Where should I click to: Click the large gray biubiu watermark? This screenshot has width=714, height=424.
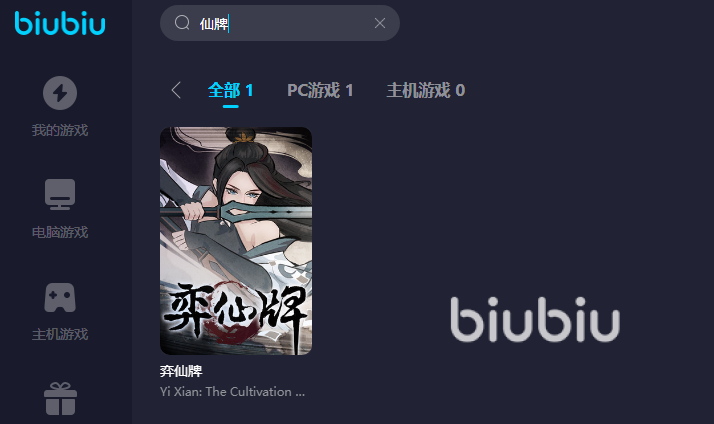click(x=535, y=319)
